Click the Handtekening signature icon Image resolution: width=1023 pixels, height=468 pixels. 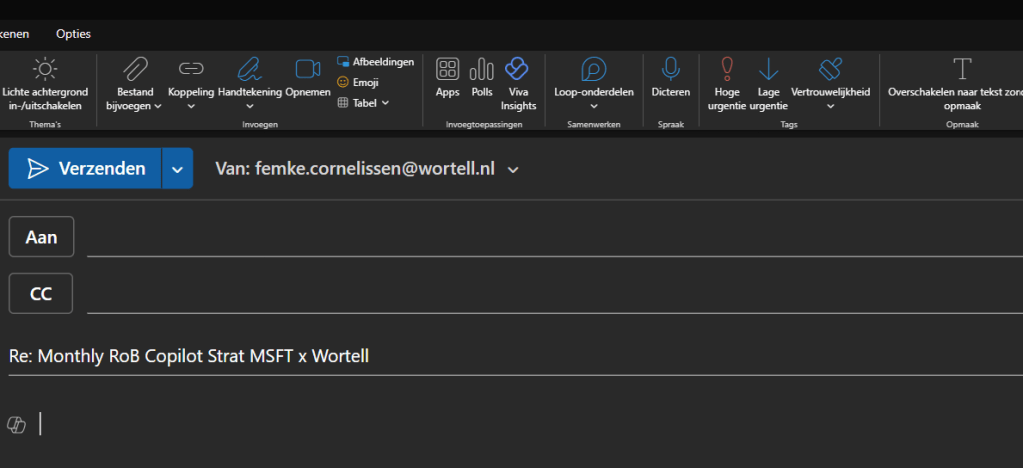pos(249,69)
